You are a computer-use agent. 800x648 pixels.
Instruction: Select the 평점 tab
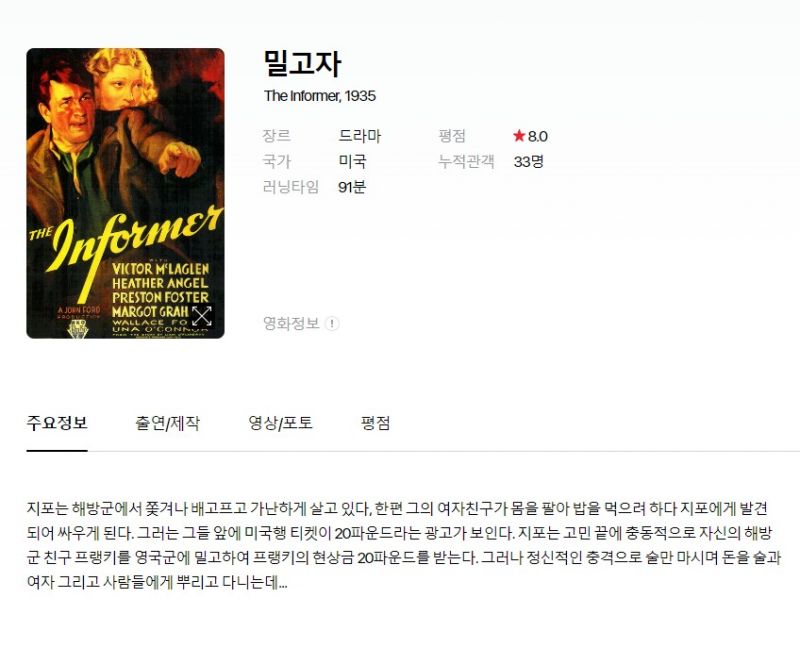(x=376, y=423)
